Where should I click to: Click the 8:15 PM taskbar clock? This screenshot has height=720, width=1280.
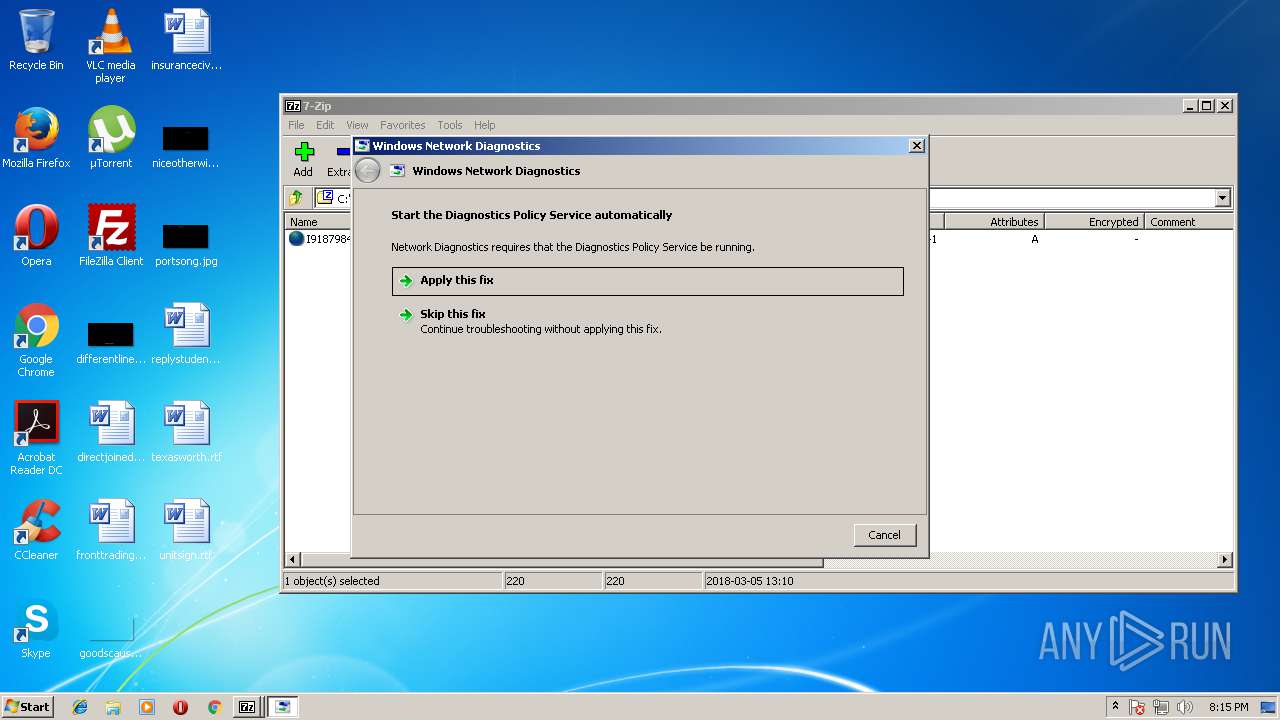tap(1228, 707)
